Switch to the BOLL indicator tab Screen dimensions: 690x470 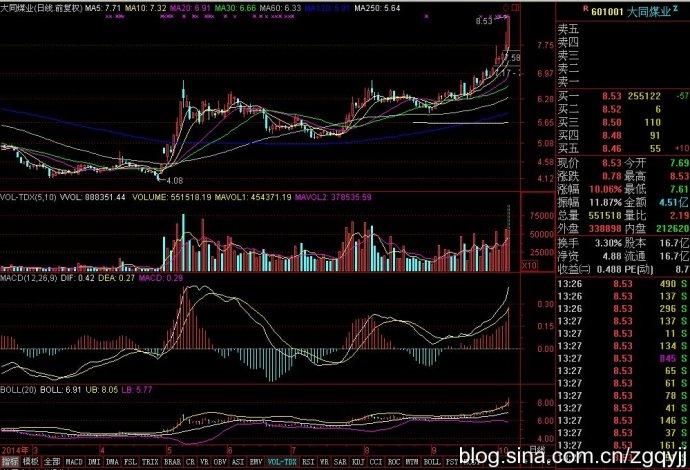(x=432, y=462)
